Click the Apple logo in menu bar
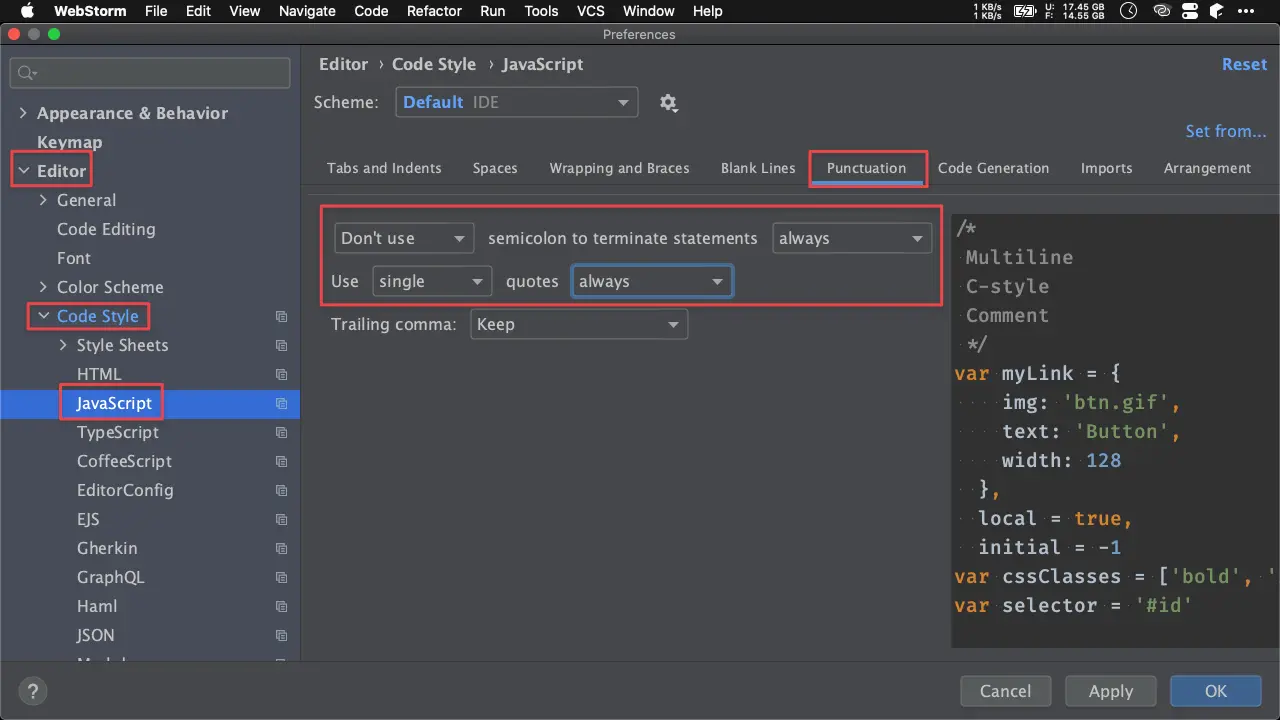The width and height of the screenshot is (1280, 720). tap(26, 11)
